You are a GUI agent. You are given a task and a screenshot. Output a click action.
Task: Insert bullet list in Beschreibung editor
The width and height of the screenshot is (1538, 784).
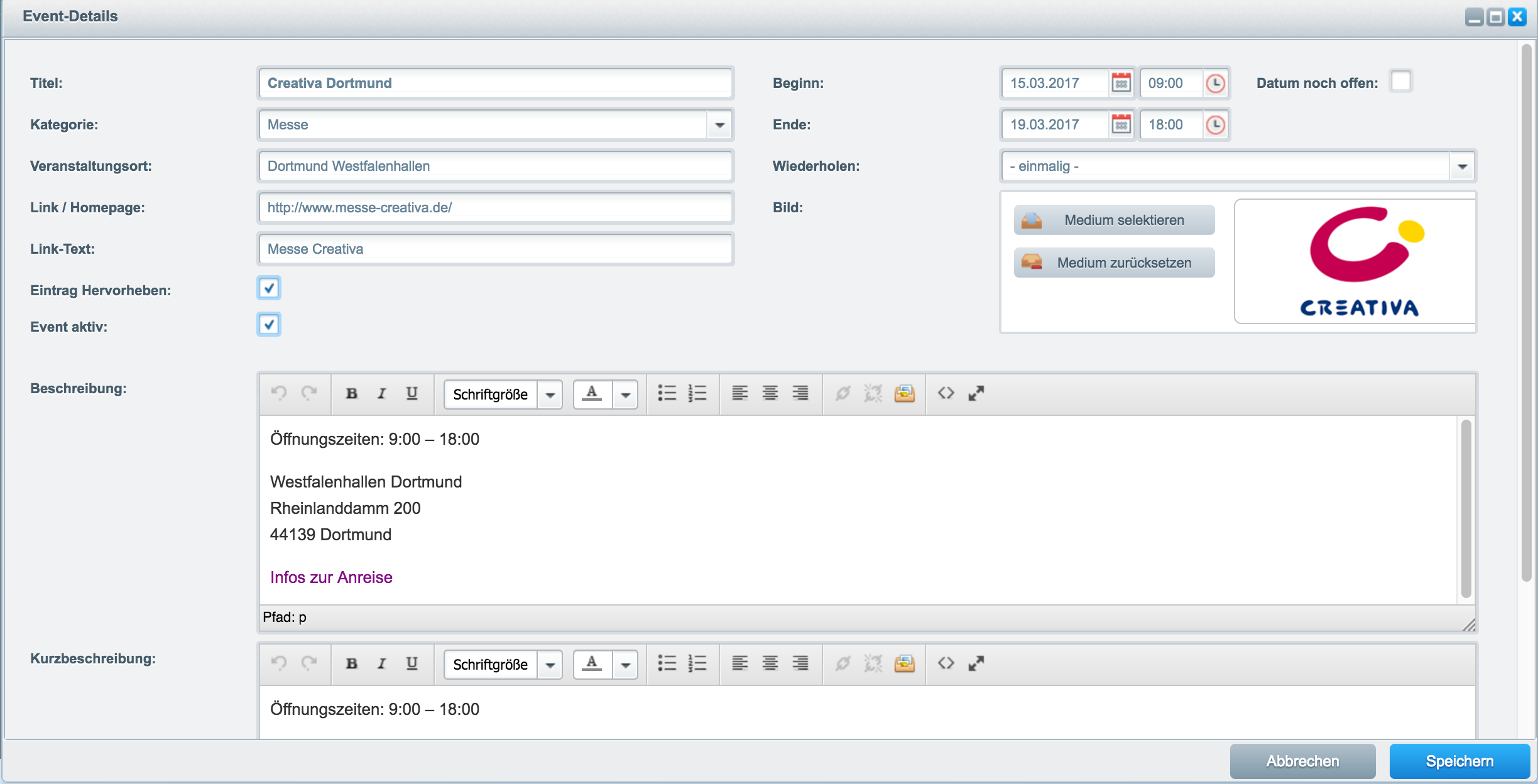tap(667, 393)
